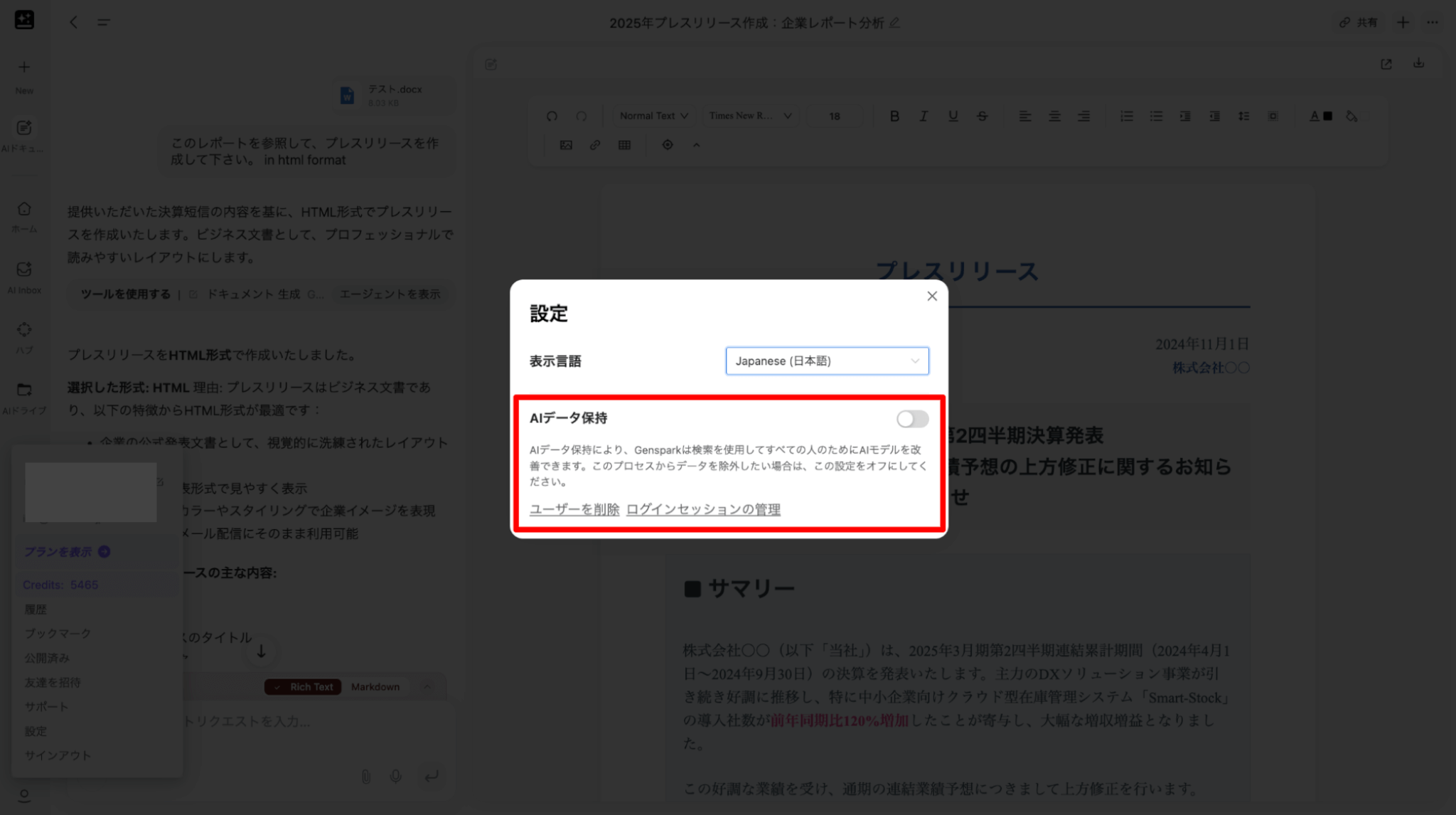Click the strikethrough icon

click(982, 116)
